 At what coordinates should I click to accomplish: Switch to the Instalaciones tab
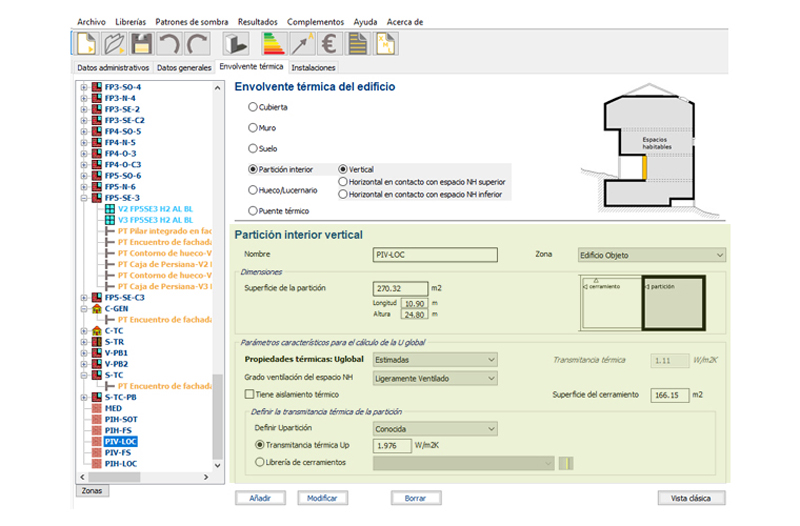[x=313, y=68]
